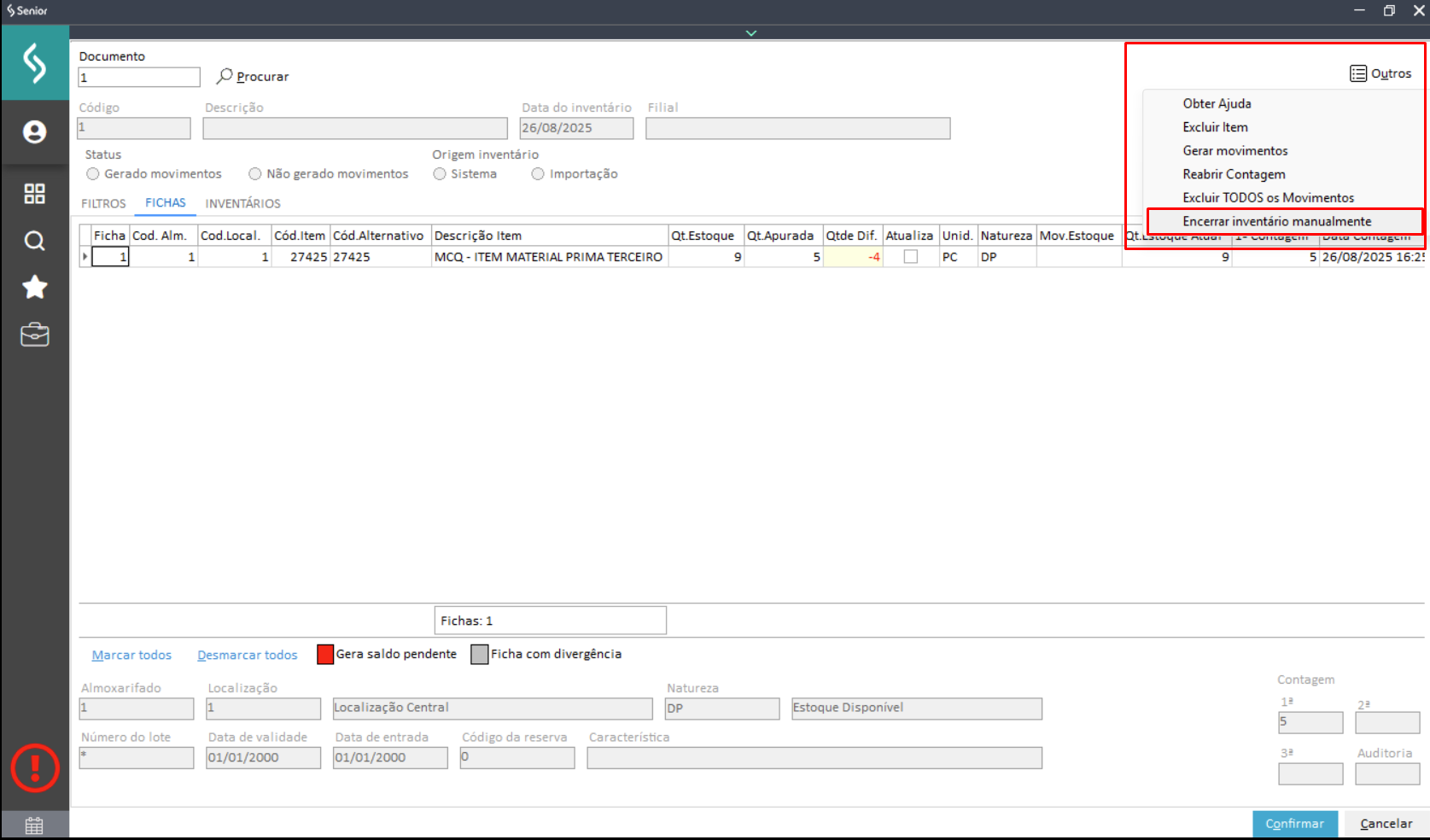1430x840 pixels.
Task: Click the Documento input field
Action: tap(139, 78)
